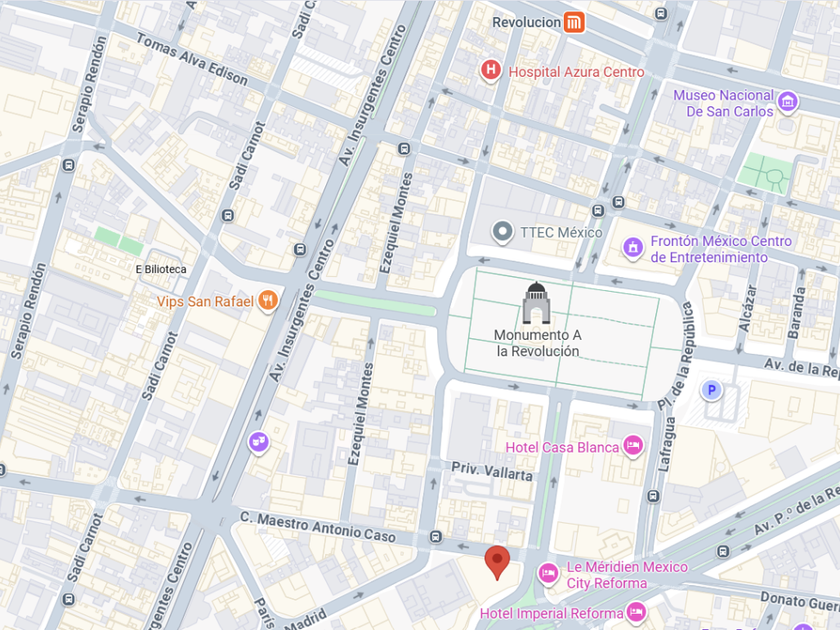Select the red dropped location pin
Image resolution: width=840 pixels, height=630 pixels.
[497, 562]
